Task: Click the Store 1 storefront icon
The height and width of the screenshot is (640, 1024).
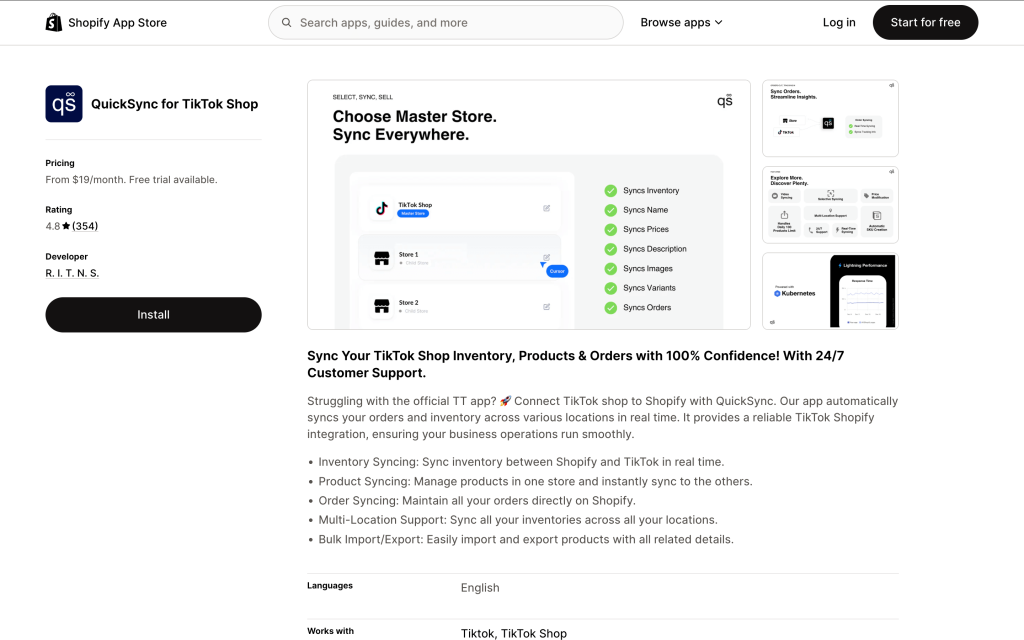Action: click(381, 258)
